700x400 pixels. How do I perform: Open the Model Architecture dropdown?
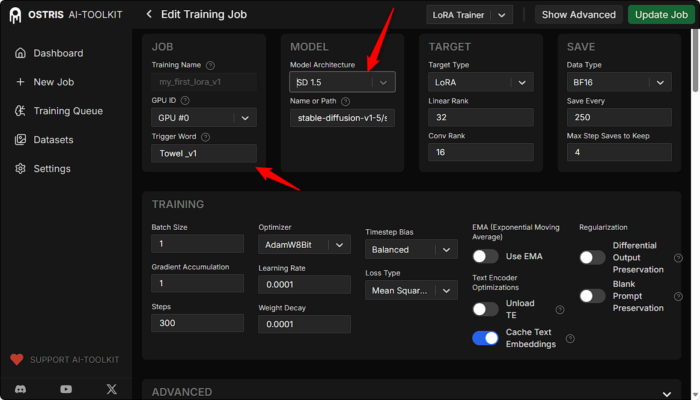[x=342, y=82]
